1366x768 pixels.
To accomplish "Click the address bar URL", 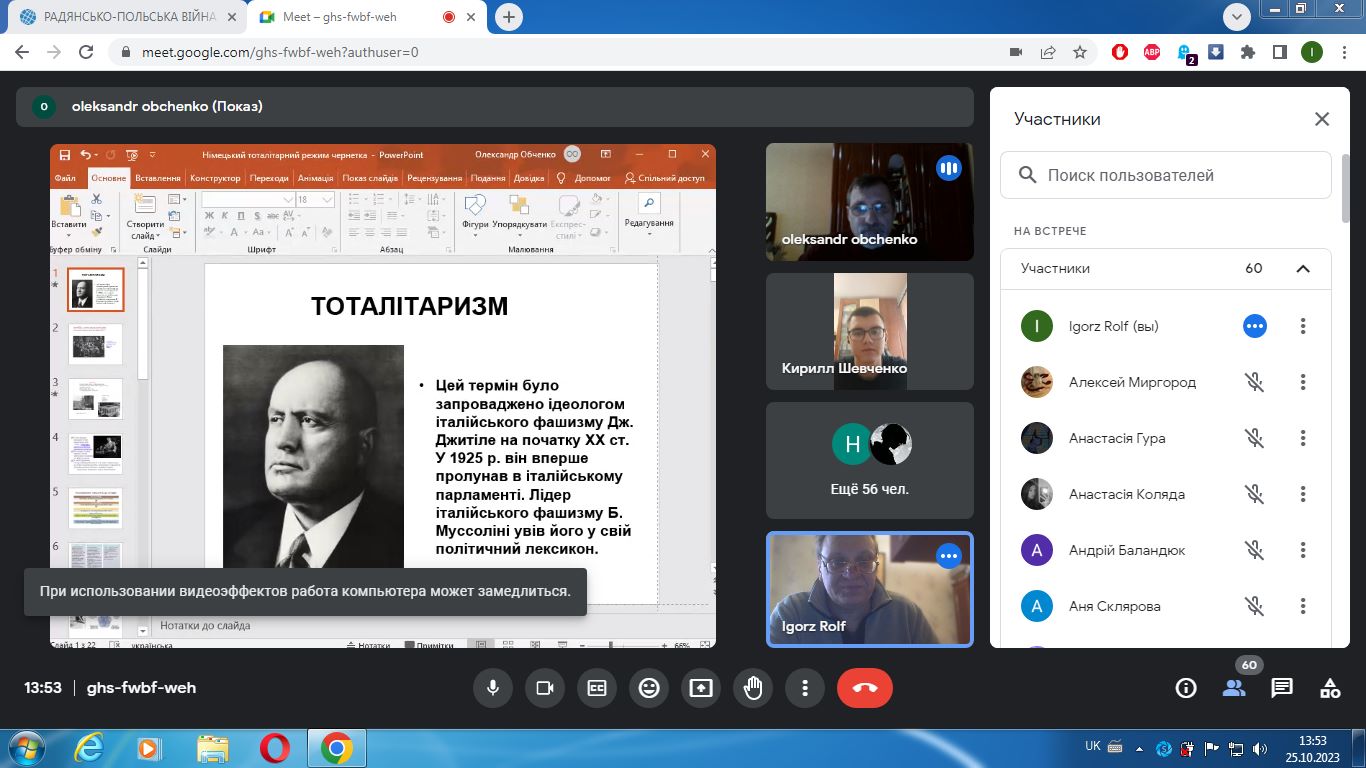I will pos(282,52).
